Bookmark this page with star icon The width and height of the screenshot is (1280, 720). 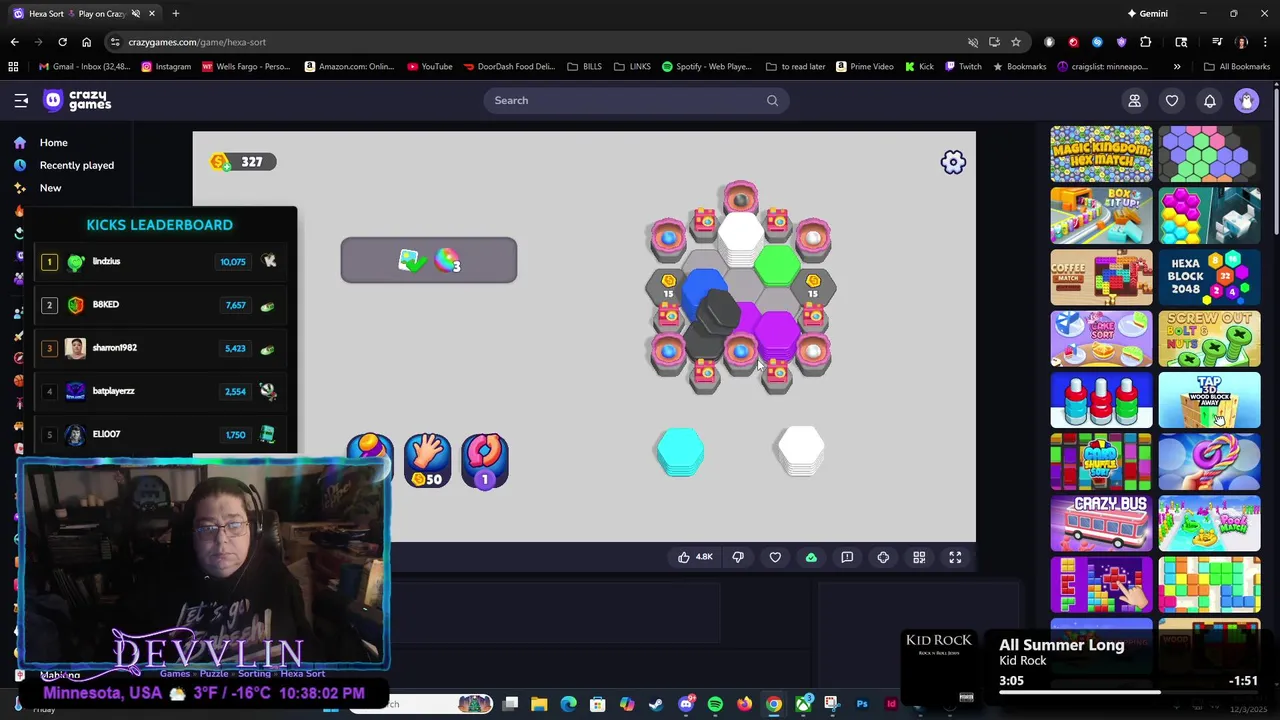point(1016,42)
